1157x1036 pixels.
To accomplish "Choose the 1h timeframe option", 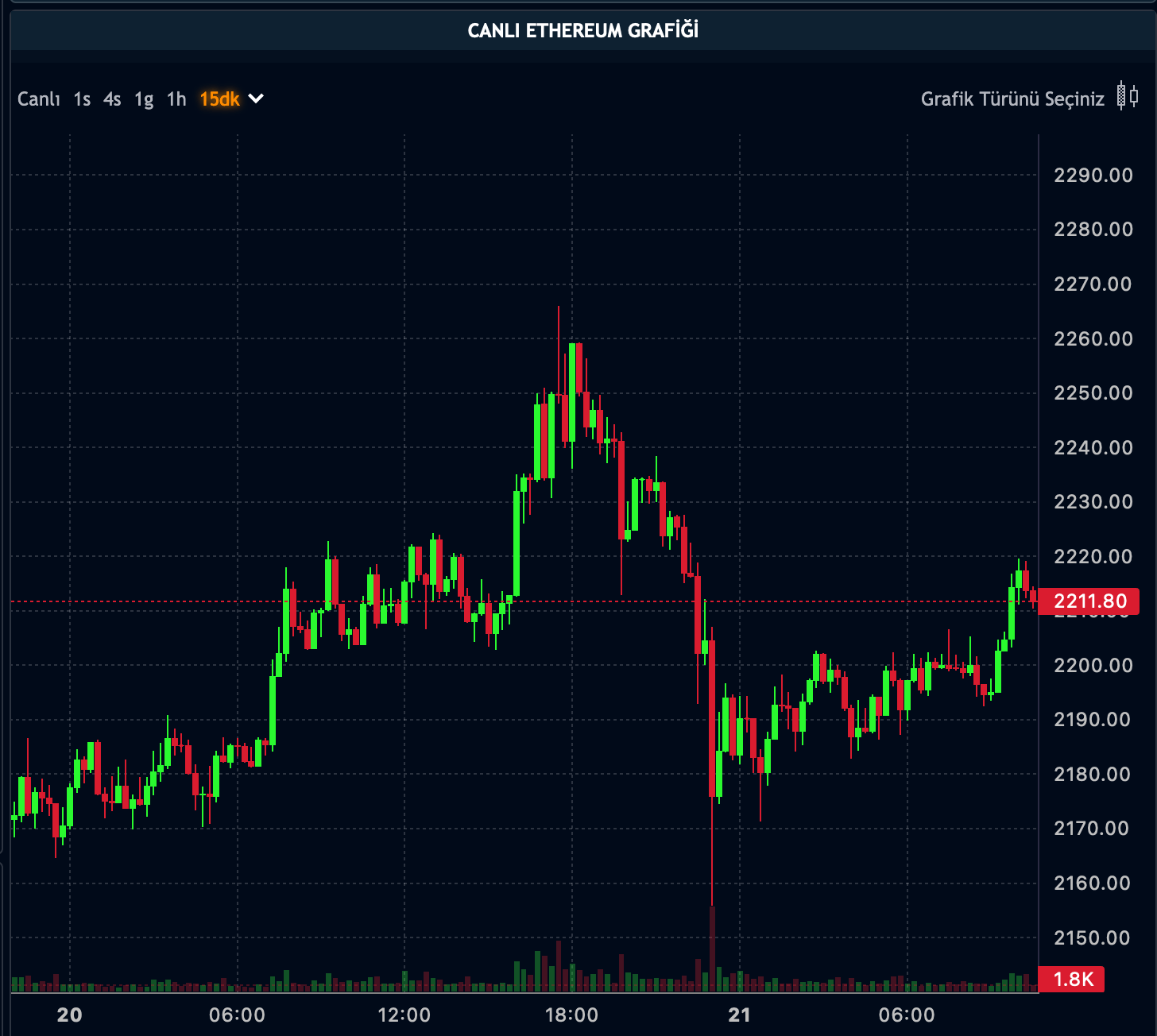I will (176, 99).
